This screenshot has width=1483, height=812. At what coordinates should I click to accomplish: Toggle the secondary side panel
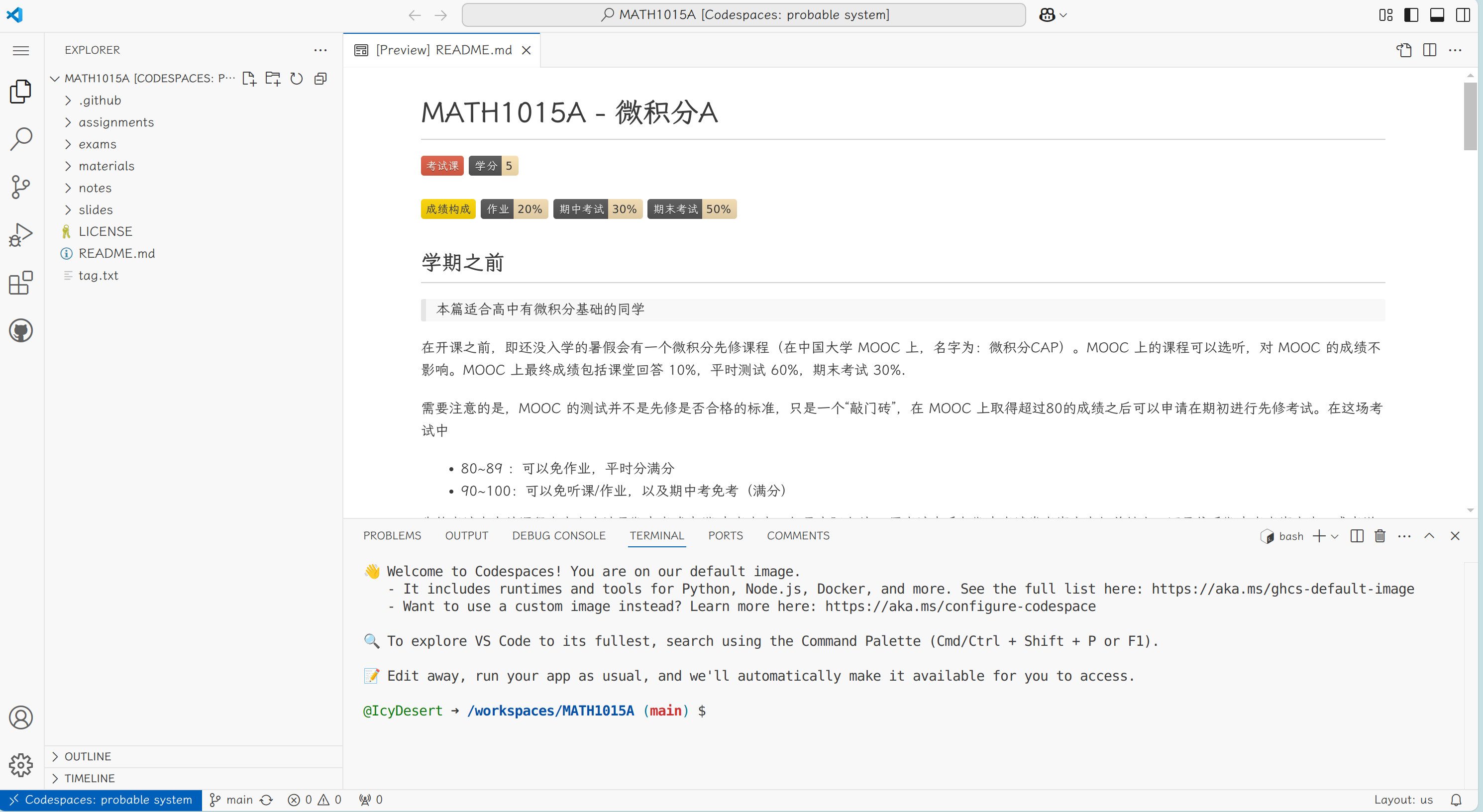[1463, 15]
